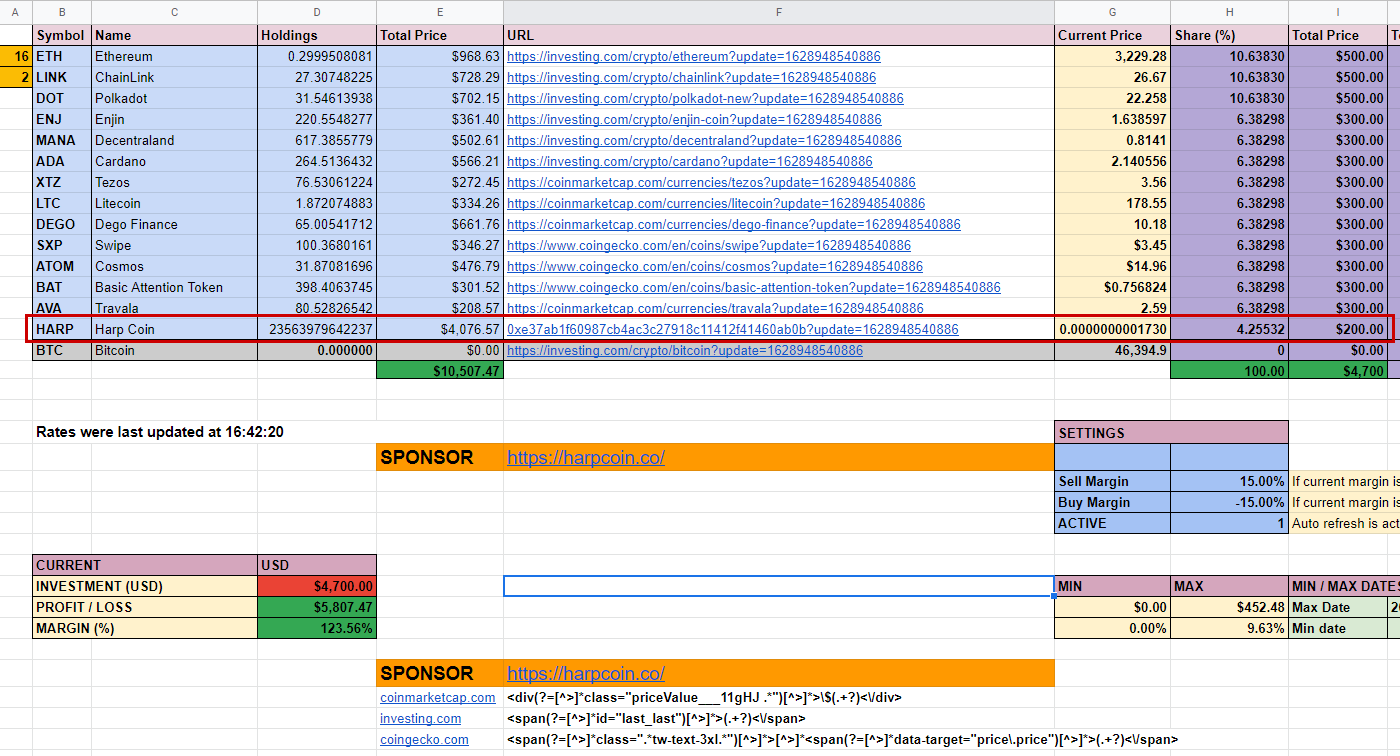
Task: Select the ETH symbol cell
Action: tap(62, 57)
